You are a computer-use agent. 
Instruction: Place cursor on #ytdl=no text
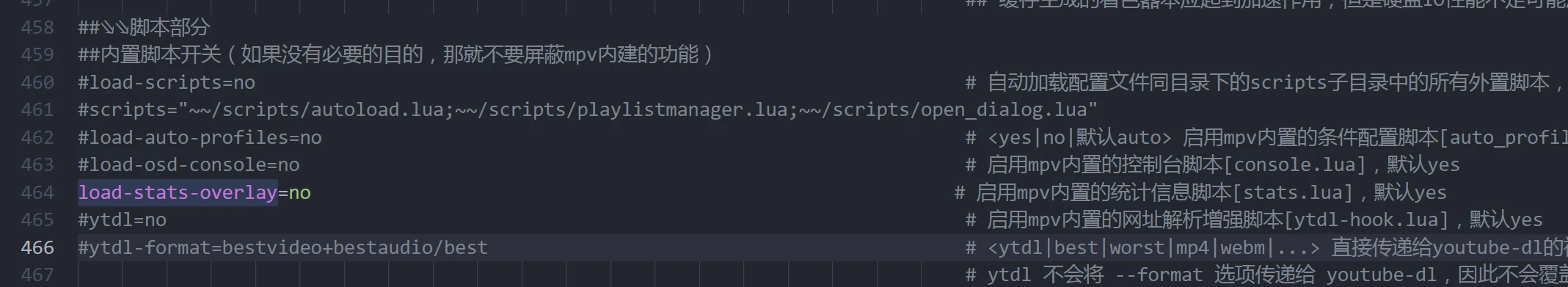(x=122, y=220)
